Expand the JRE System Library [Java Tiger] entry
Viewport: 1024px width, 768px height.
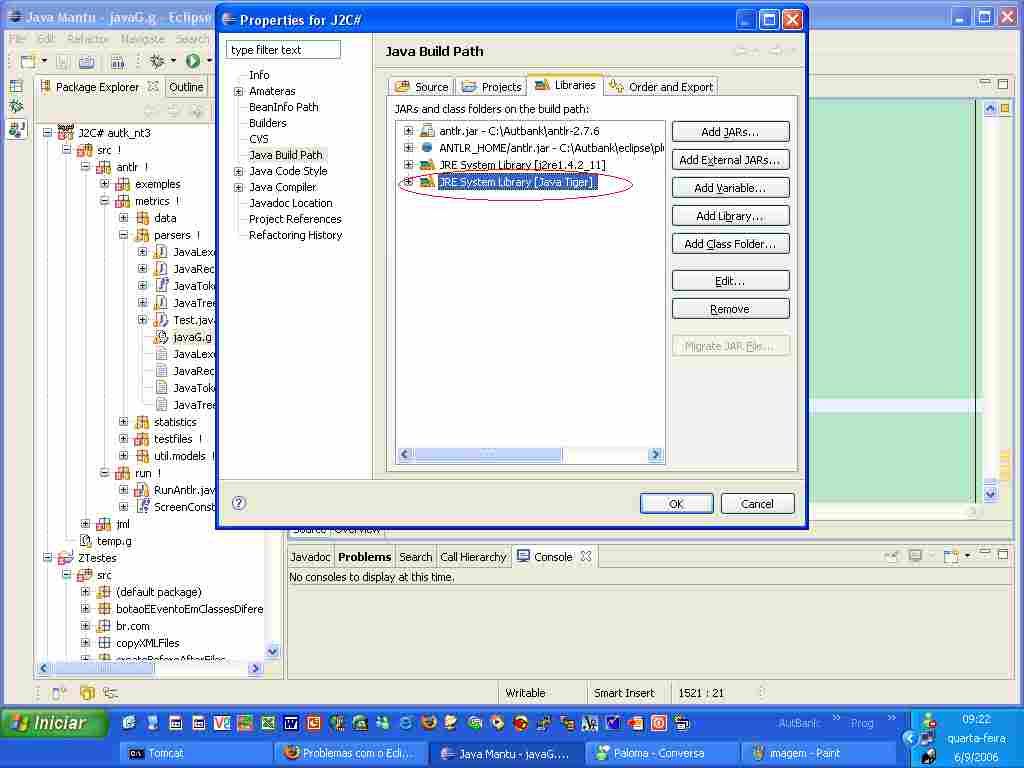[408, 182]
